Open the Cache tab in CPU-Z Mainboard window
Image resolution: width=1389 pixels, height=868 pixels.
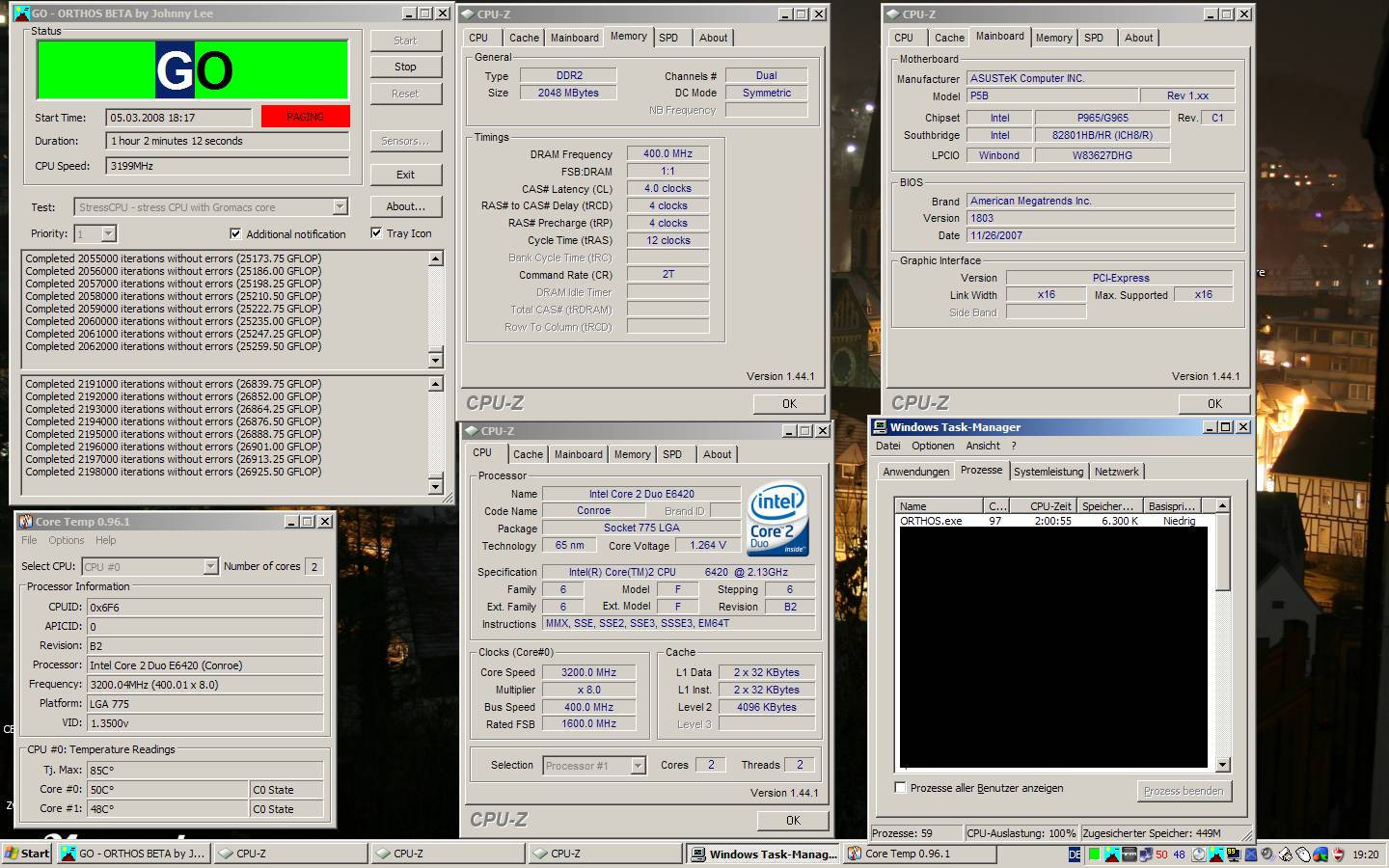click(949, 38)
